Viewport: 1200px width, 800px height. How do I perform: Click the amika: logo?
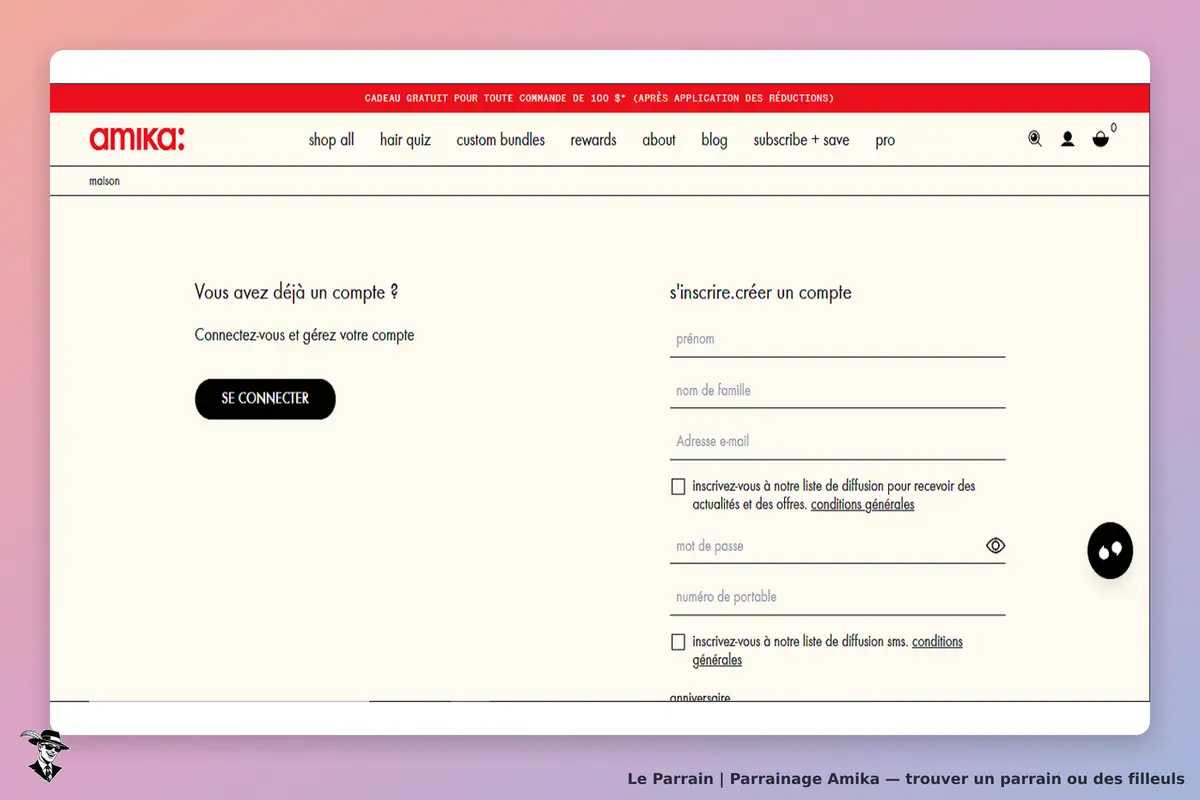[x=137, y=139]
